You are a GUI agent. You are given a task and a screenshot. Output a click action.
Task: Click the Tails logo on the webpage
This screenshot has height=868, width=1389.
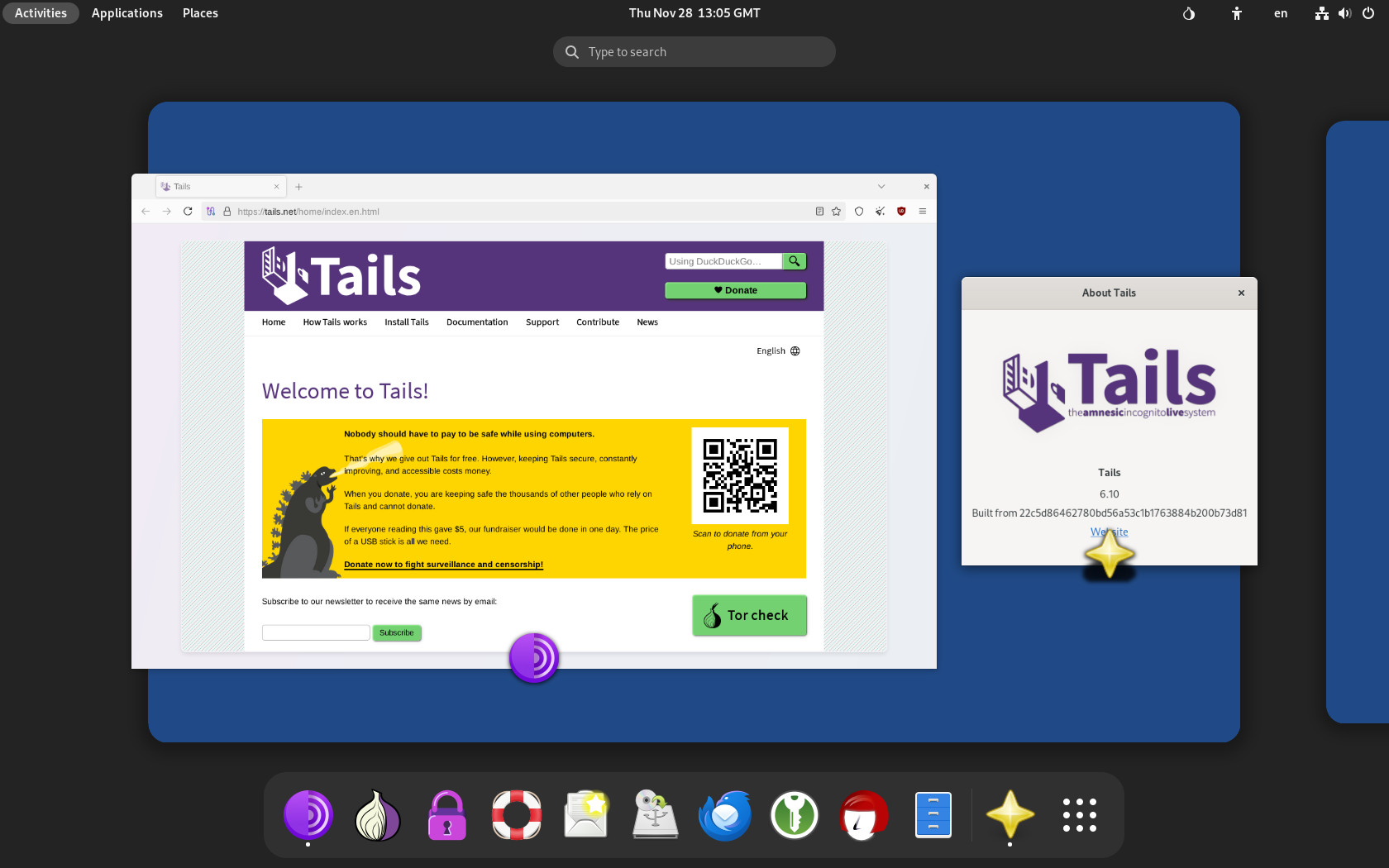(x=341, y=275)
